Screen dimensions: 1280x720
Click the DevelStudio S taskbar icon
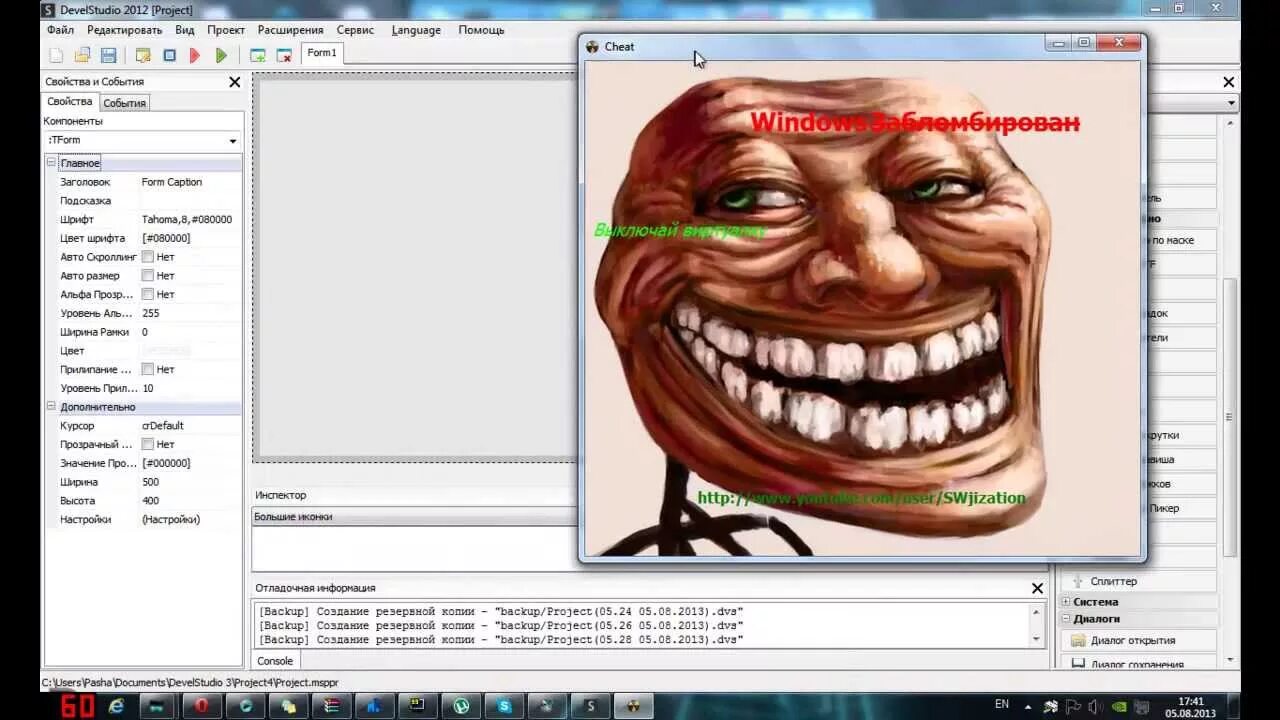point(591,706)
